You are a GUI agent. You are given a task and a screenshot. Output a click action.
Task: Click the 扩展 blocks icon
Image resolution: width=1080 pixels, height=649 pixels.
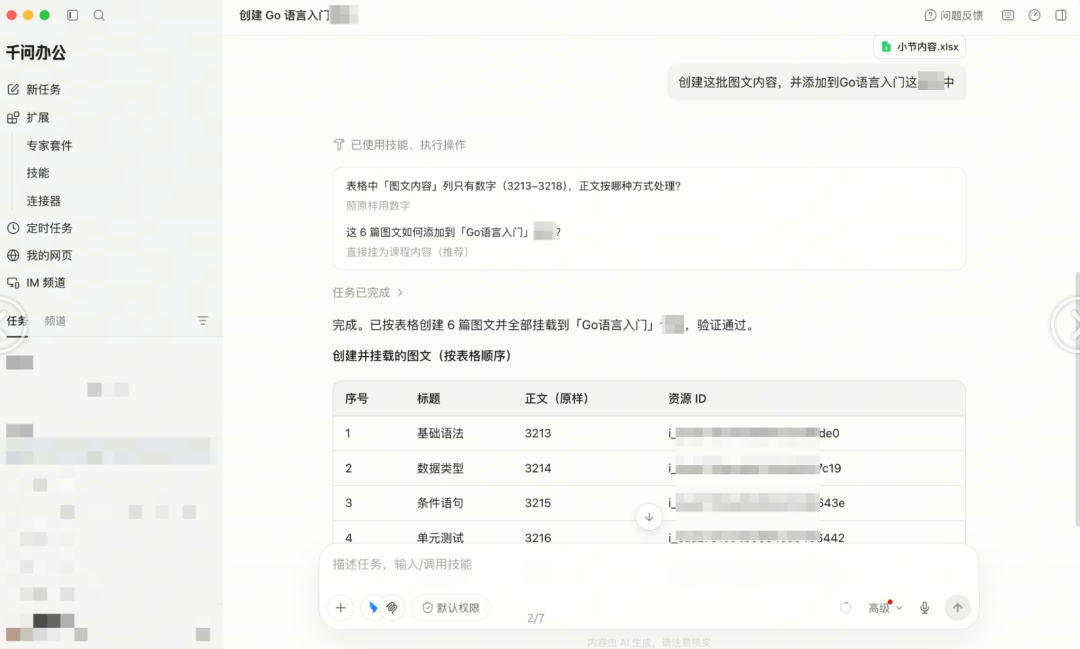click(x=13, y=118)
